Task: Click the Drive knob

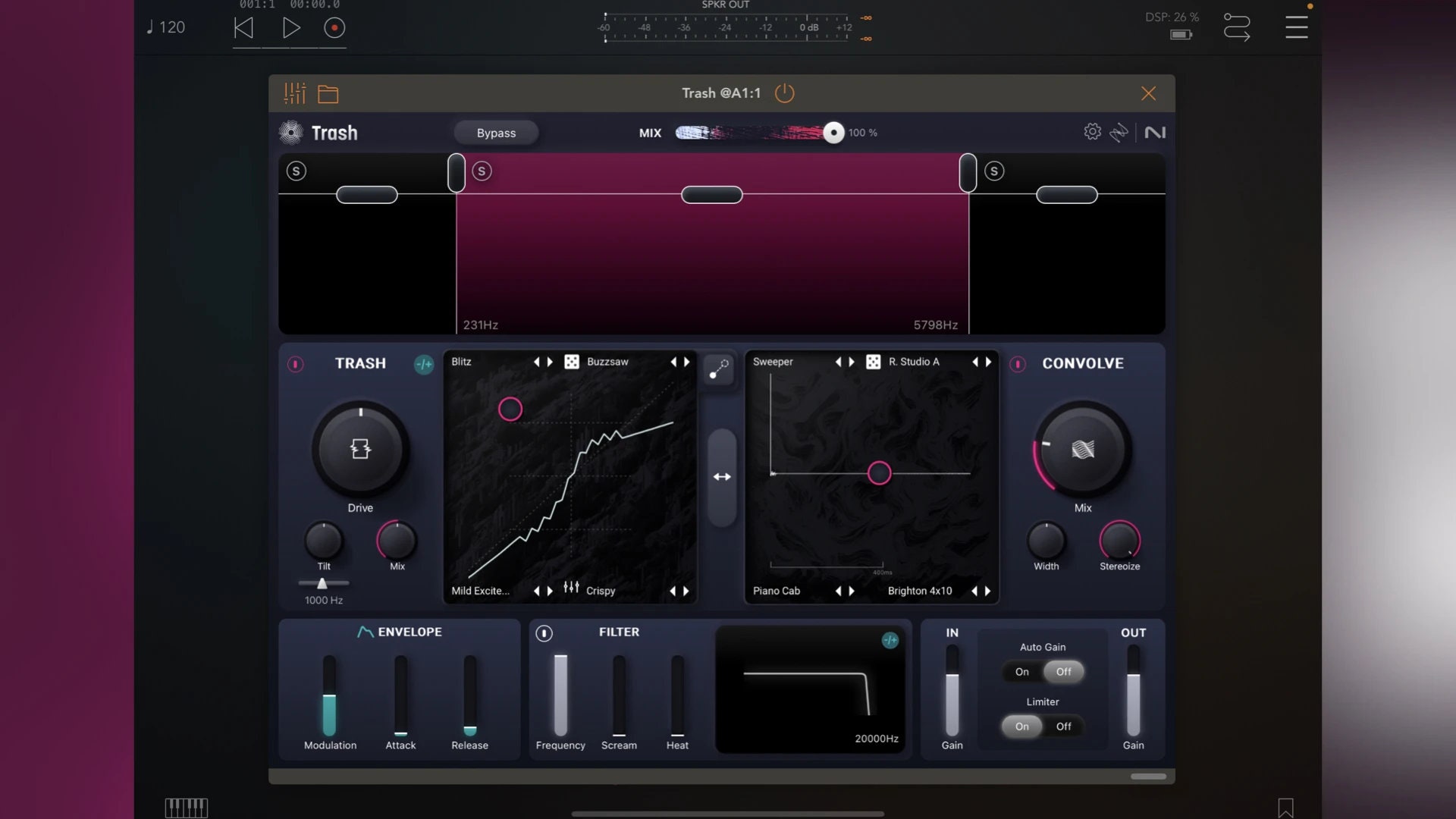Action: pyautogui.click(x=360, y=450)
